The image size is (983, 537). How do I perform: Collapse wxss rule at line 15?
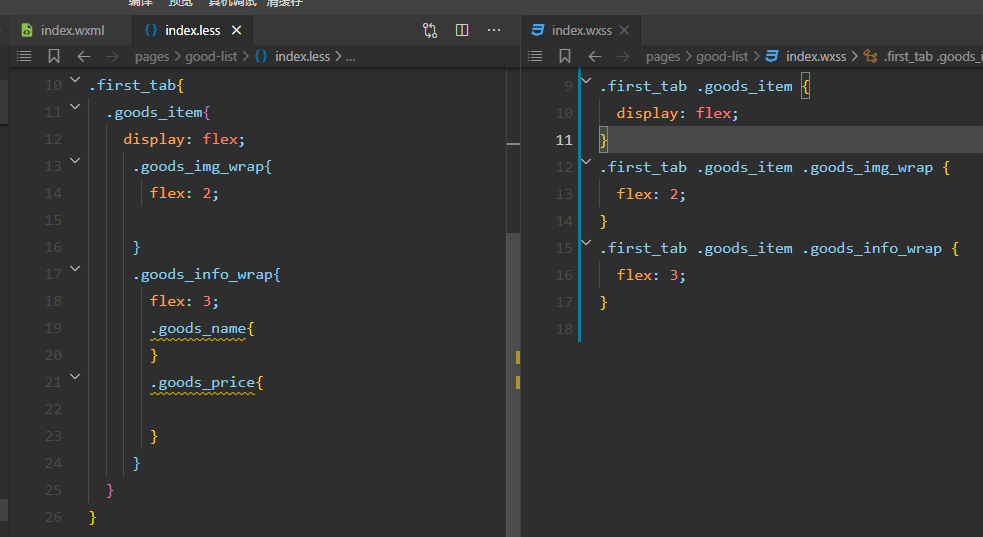pos(586,242)
